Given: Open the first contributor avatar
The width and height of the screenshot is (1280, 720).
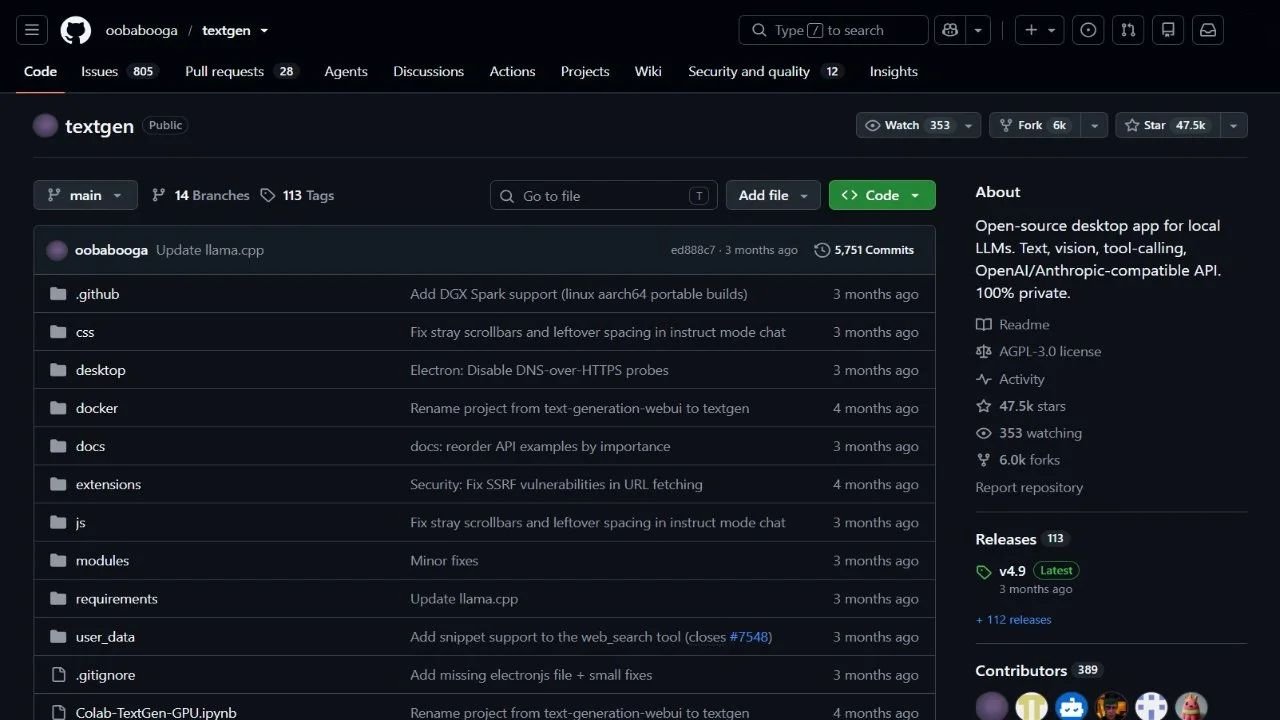Looking at the screenshot, I should (992, 707).
